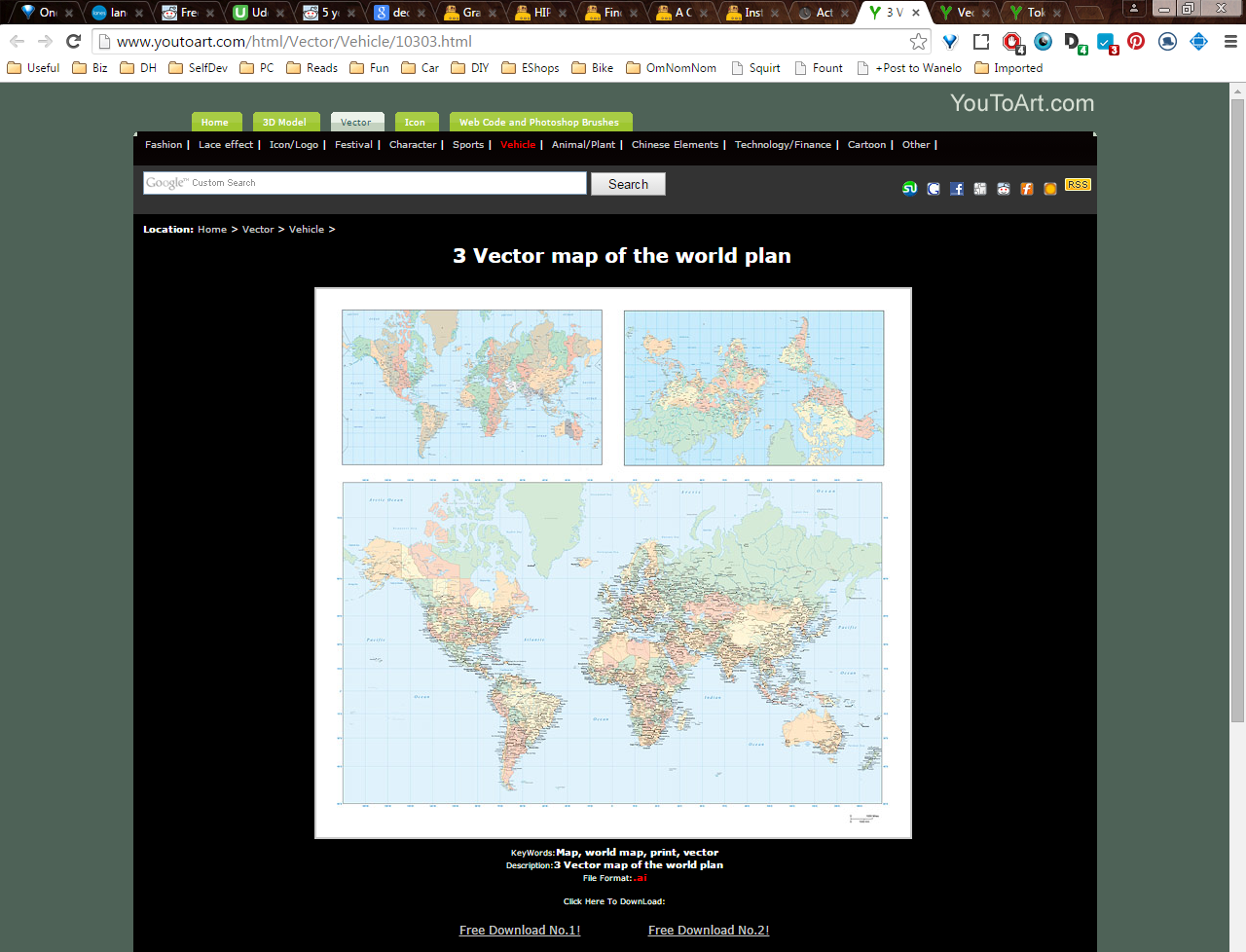
Task: Open the AdBlock extension showing 4 blocked
Action: click(1009, 42)
